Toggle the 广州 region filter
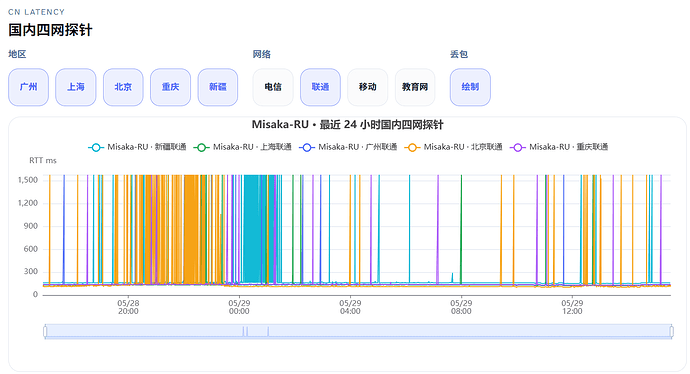The image size is (690, 374). 29,87
